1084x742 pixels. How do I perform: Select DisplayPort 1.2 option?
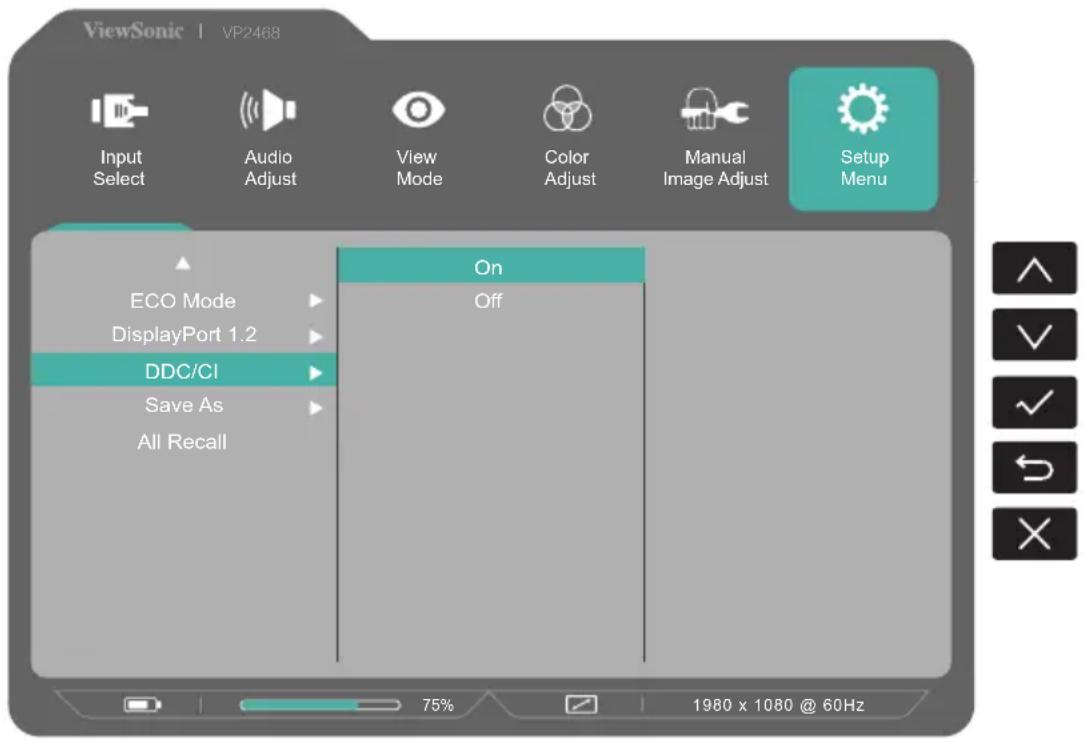pyautogui.click(x=183, y=335)
